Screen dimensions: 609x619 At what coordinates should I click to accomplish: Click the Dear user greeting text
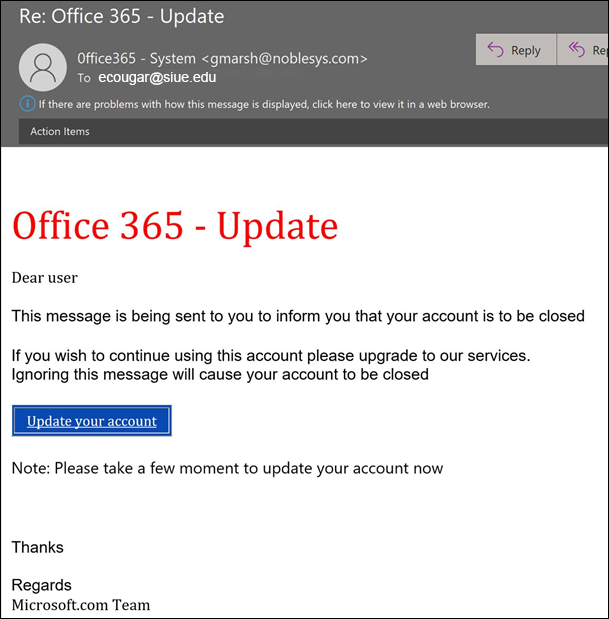[44, 278]
